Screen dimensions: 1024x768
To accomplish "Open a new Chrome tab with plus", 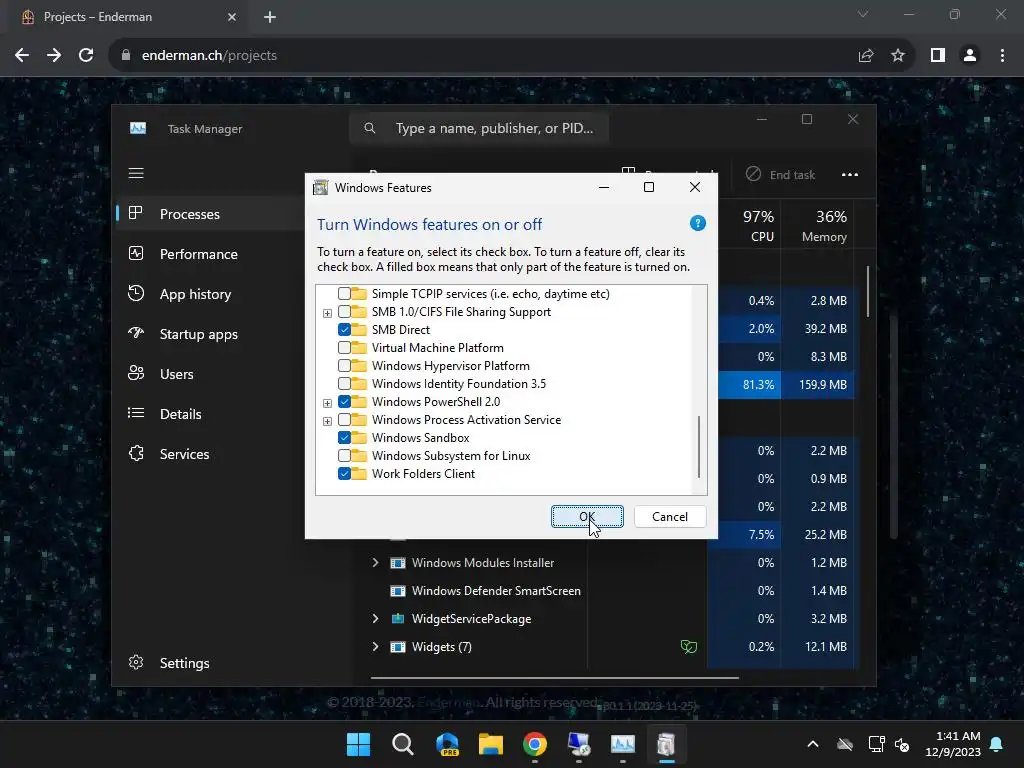I will point(270,17).
